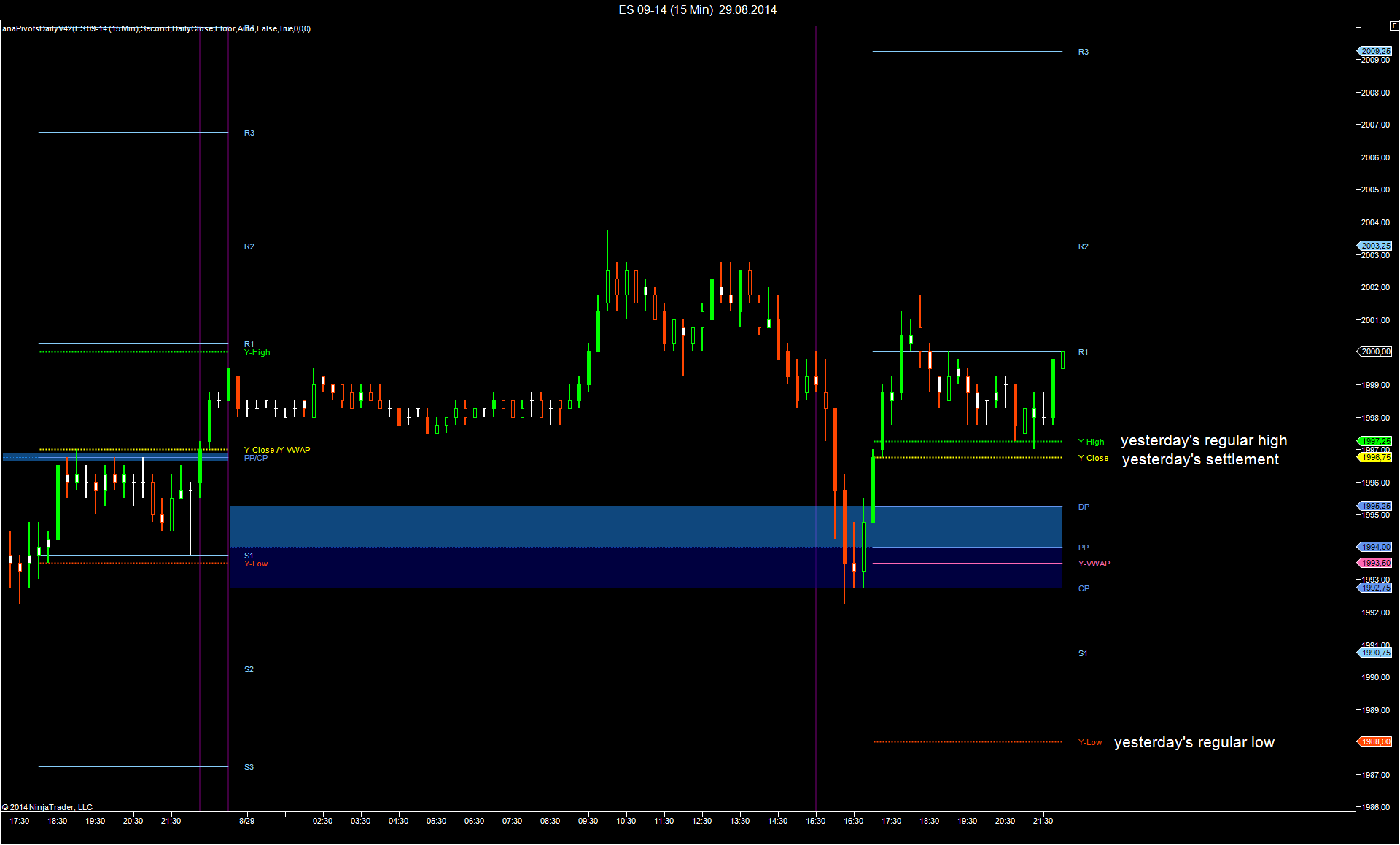Click the red 1988,00 Y-Low price marker
Viewport: 1400px width, 845px height.
tap(1375, 741)
